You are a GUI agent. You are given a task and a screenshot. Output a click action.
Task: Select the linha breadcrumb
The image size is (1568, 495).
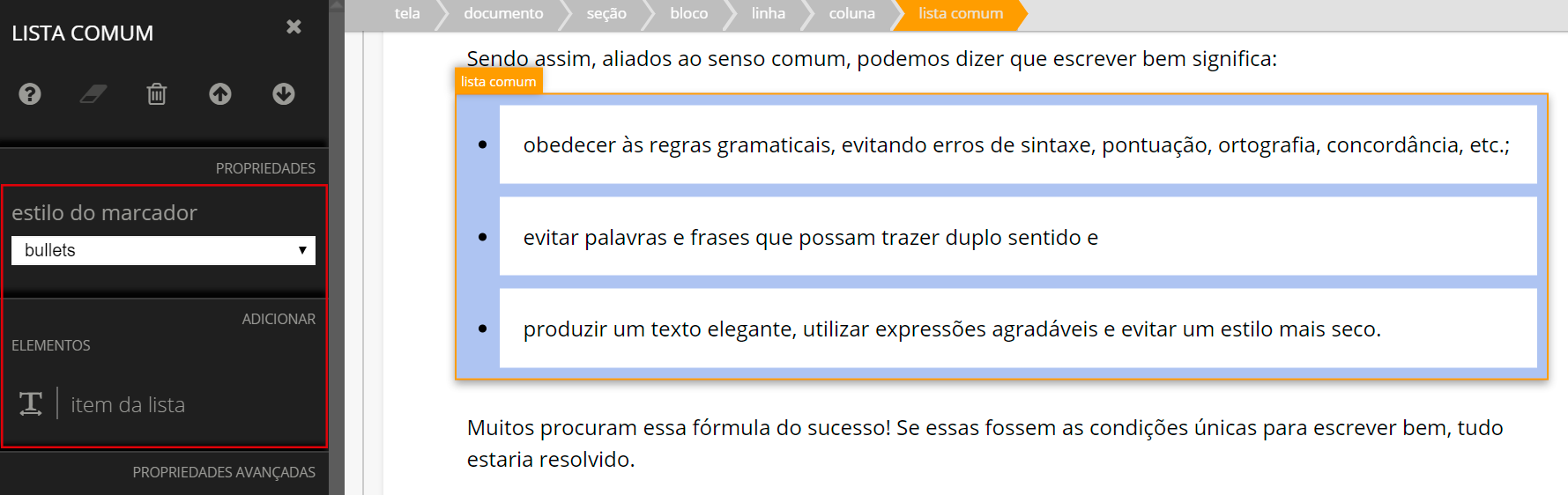[768, 13]
